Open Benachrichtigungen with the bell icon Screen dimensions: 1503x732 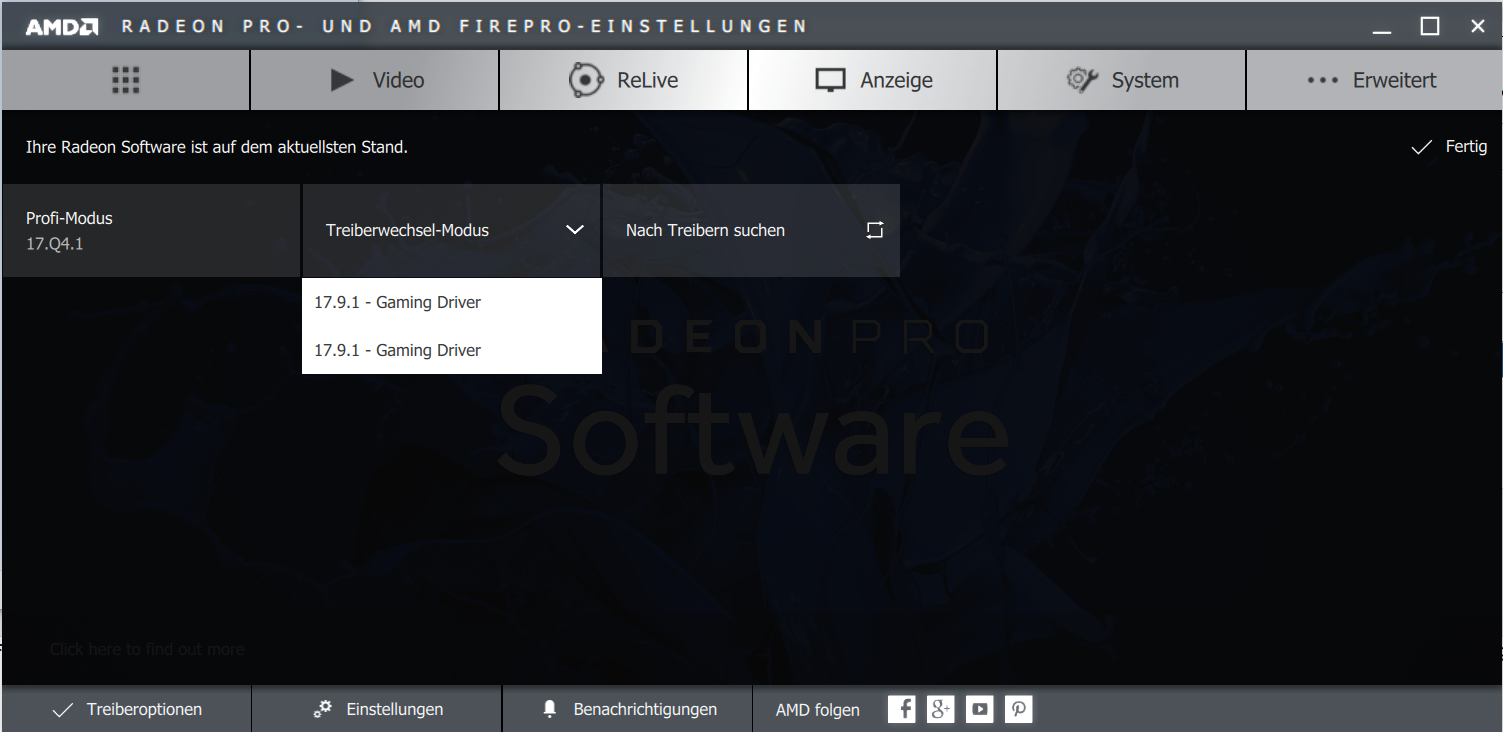[x=627, y=709]
